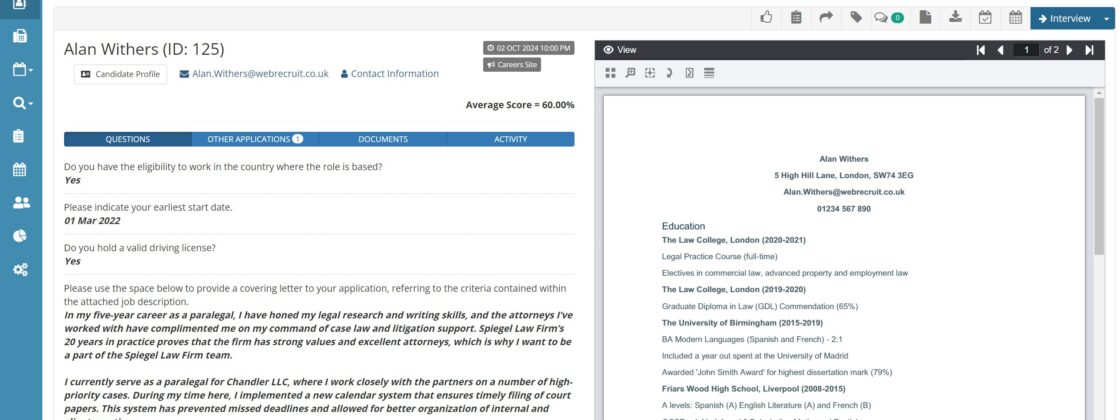Open the people group icon in sidebar
The width and height of the screenshot is (1120, 420).
[x=20, y=203]
